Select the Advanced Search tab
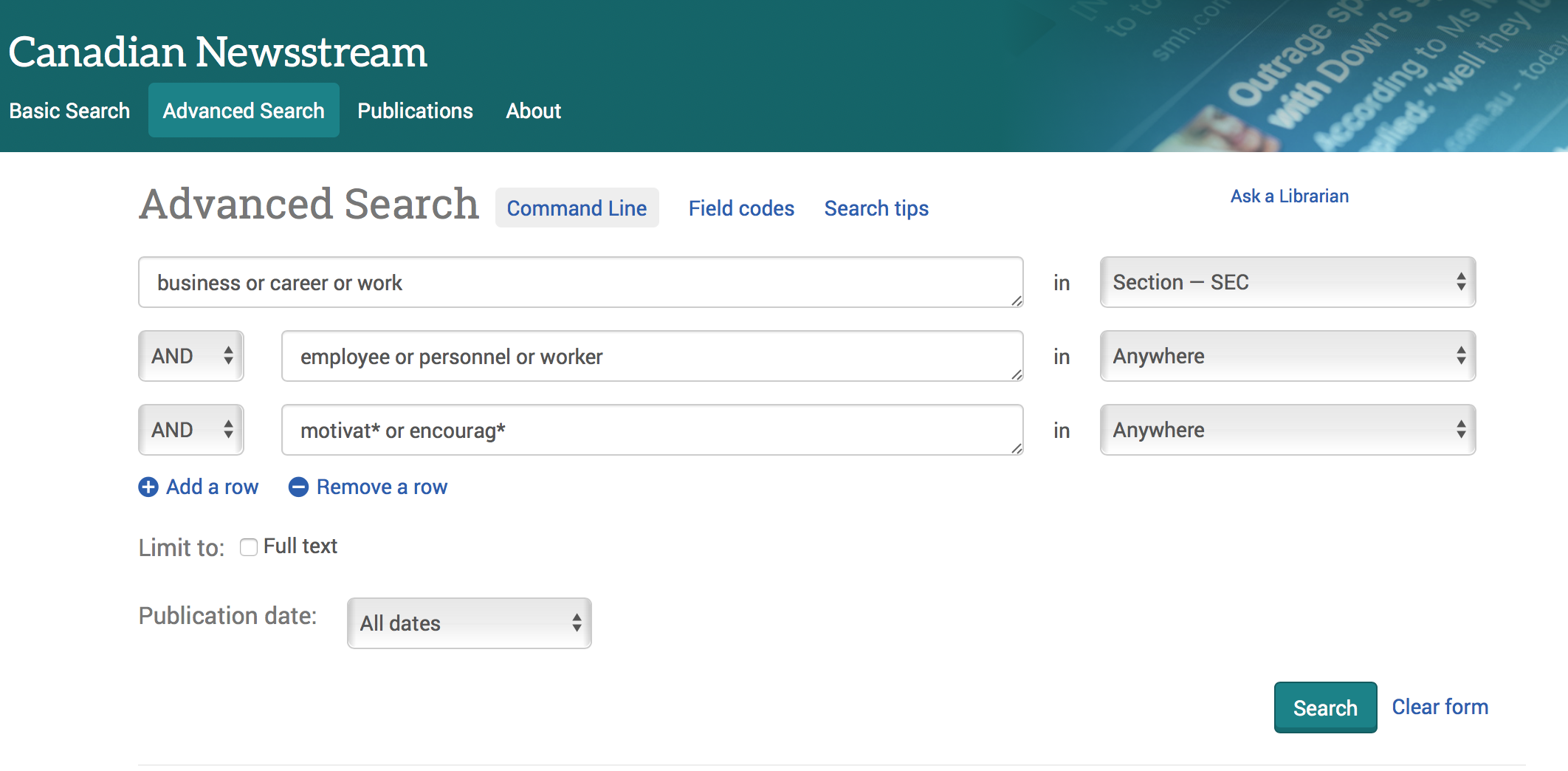The height and width of the screenshot is (771, 1568). coord(244,111)
